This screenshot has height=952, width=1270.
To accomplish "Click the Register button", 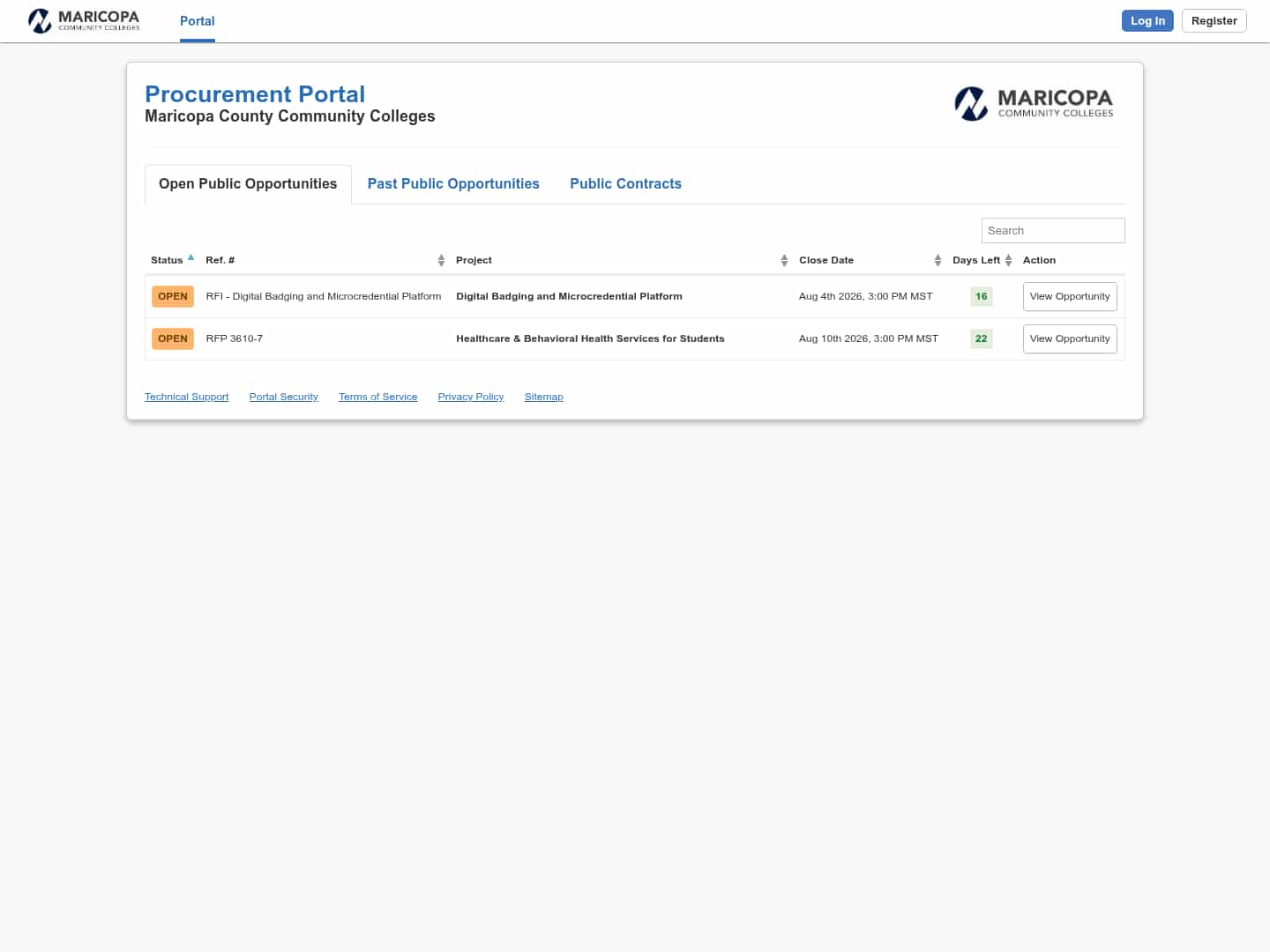I will point(1214,21).
